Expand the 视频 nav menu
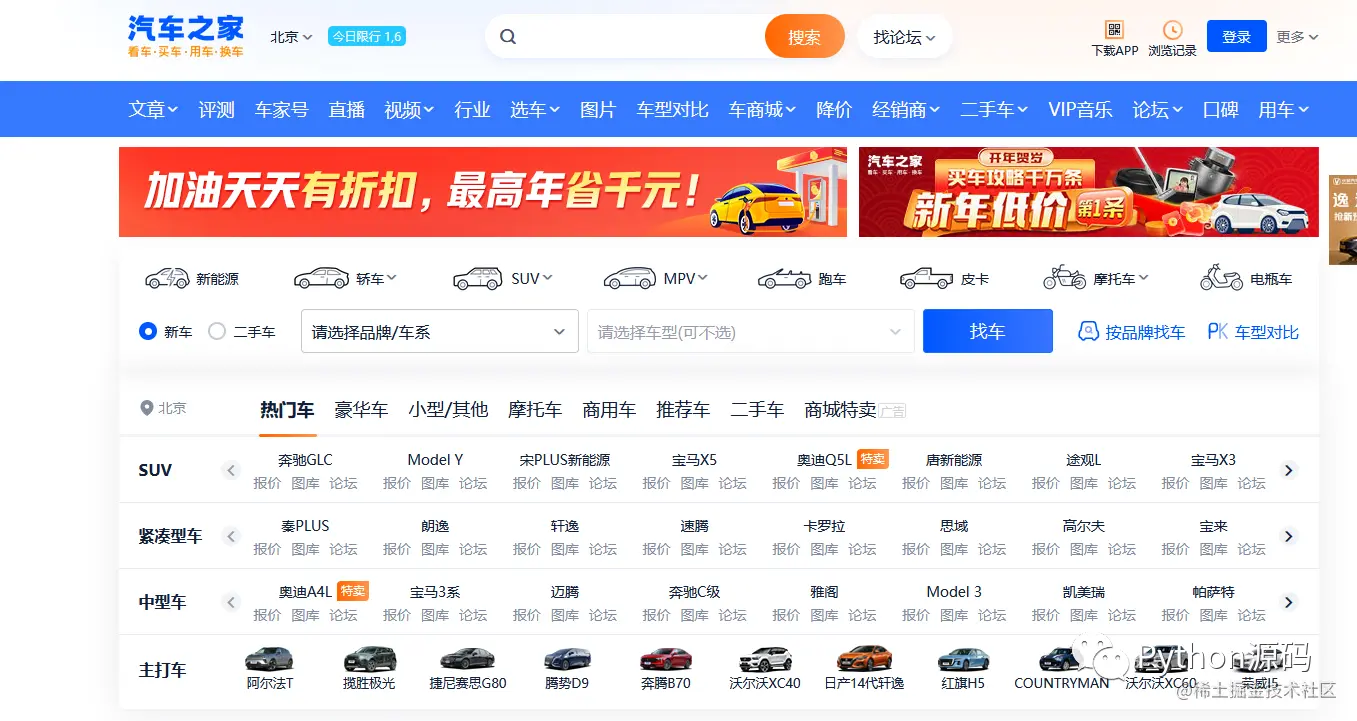The width and height of the screenshot is (1357, 721). click(409, 110)
